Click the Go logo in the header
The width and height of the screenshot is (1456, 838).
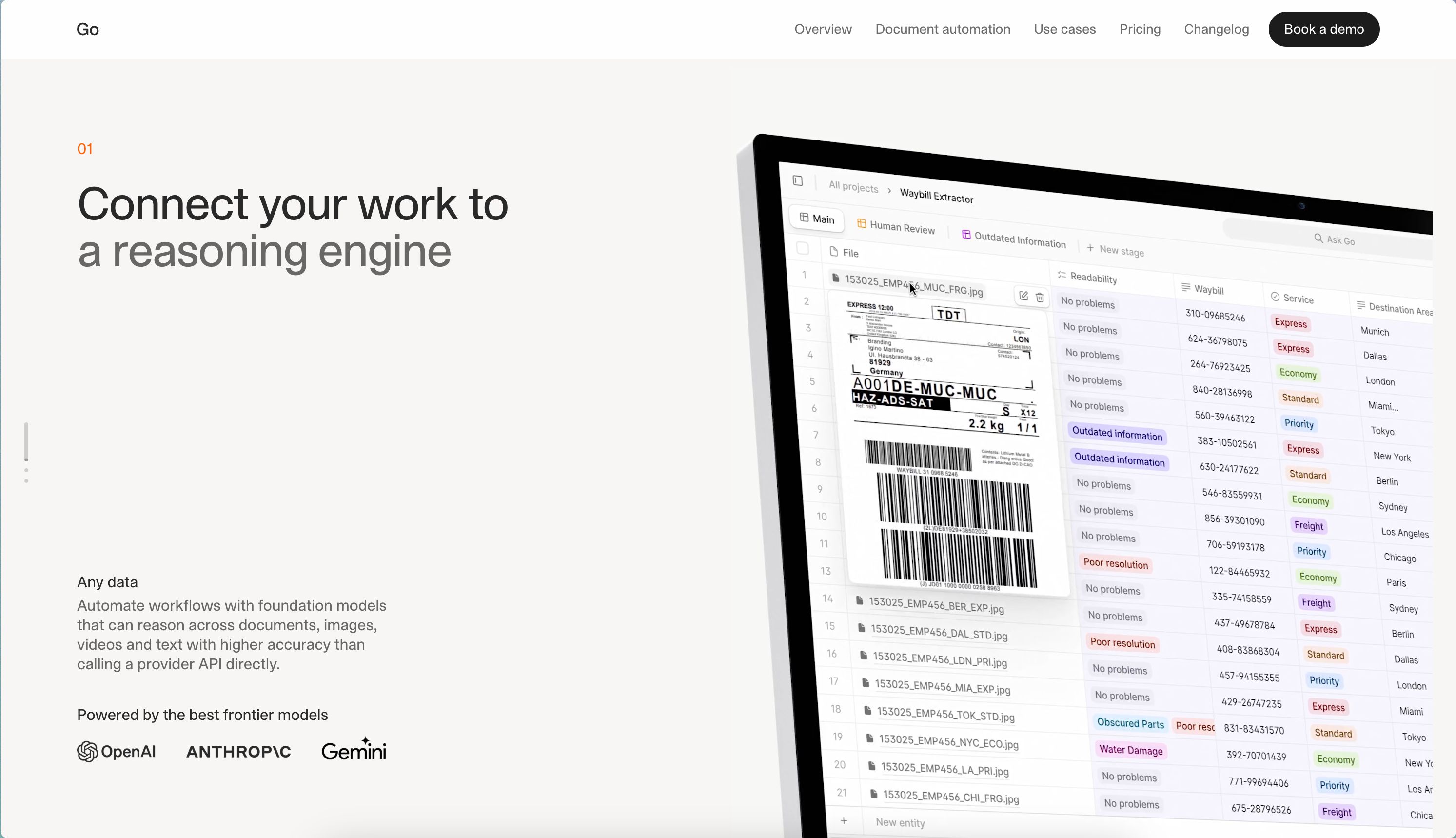pyautogui.click(x=87, y=29)
